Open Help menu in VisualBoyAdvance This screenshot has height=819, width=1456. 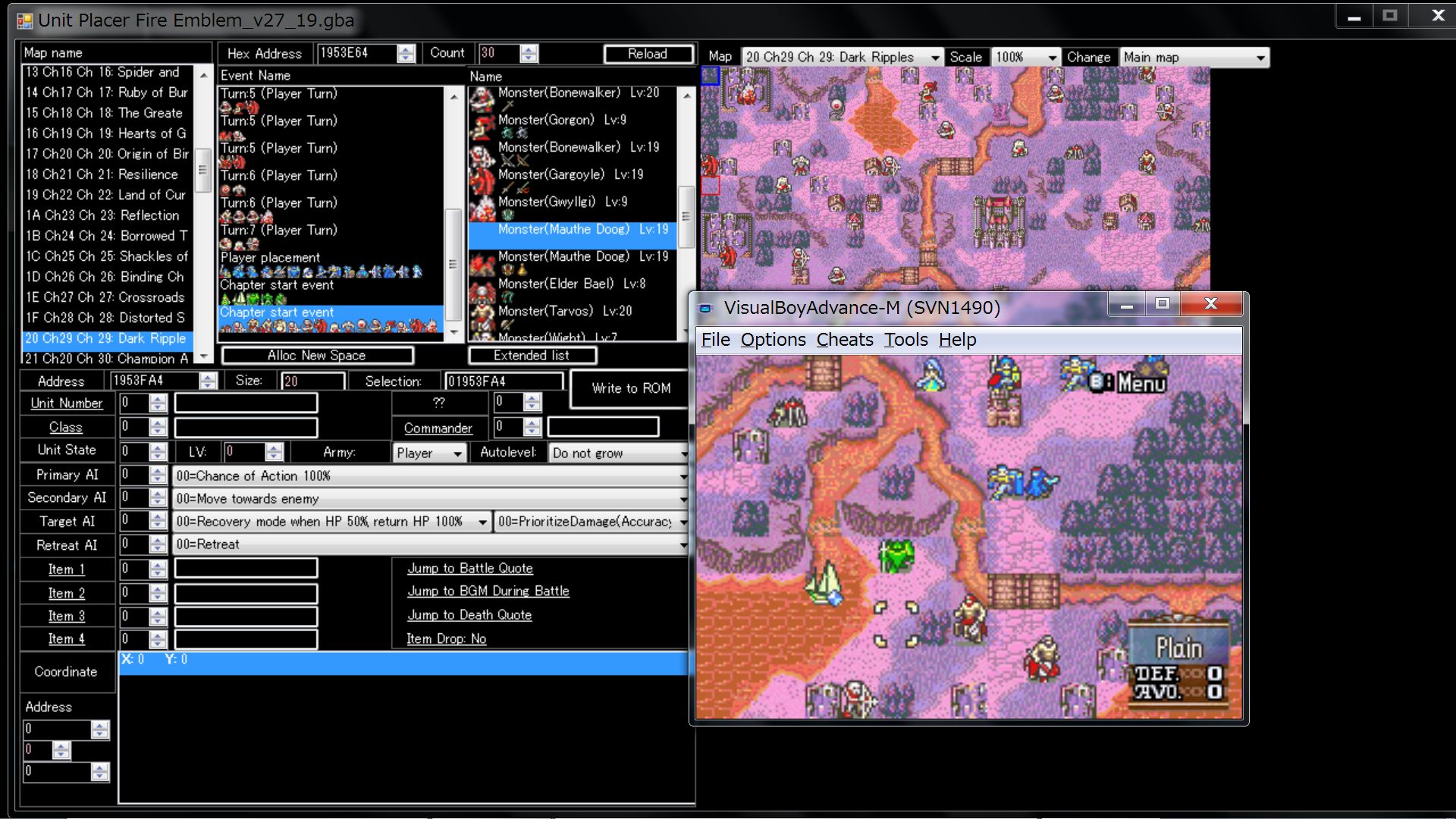point(957,340)
